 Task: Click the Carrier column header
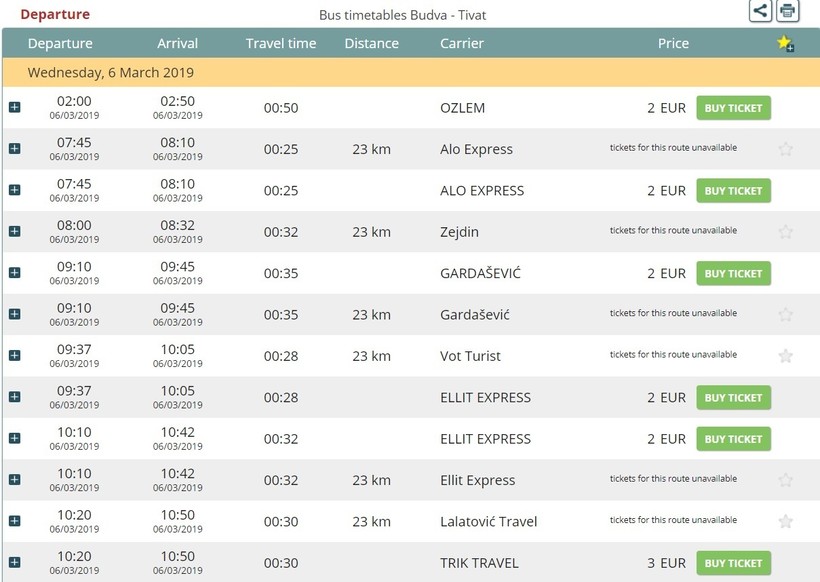(x=462, y=43)
